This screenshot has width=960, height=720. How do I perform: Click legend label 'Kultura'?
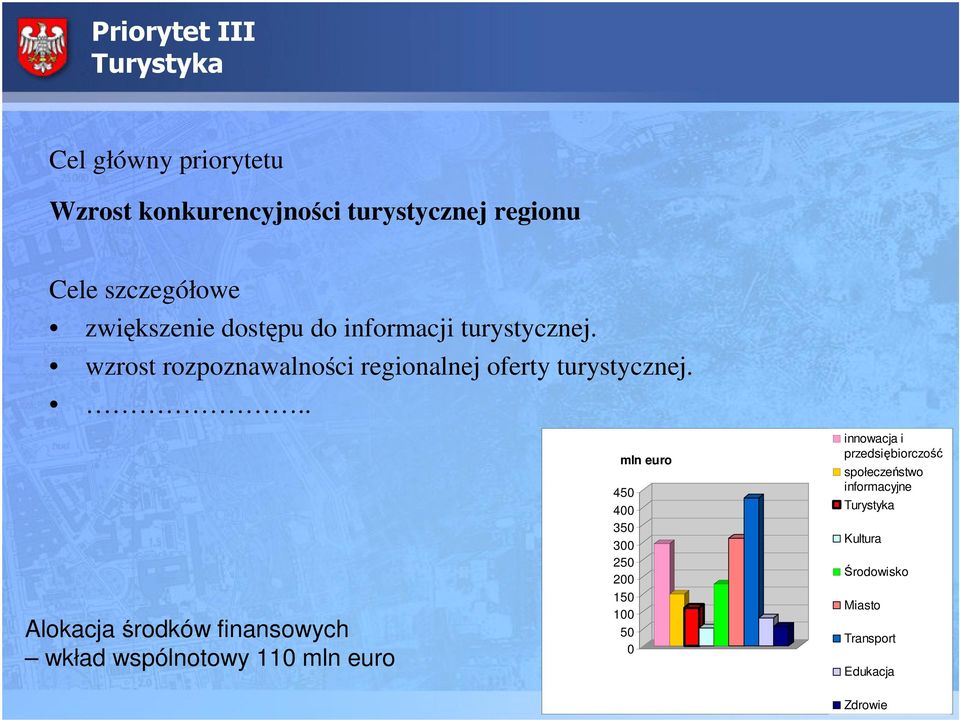click(863, 539)
